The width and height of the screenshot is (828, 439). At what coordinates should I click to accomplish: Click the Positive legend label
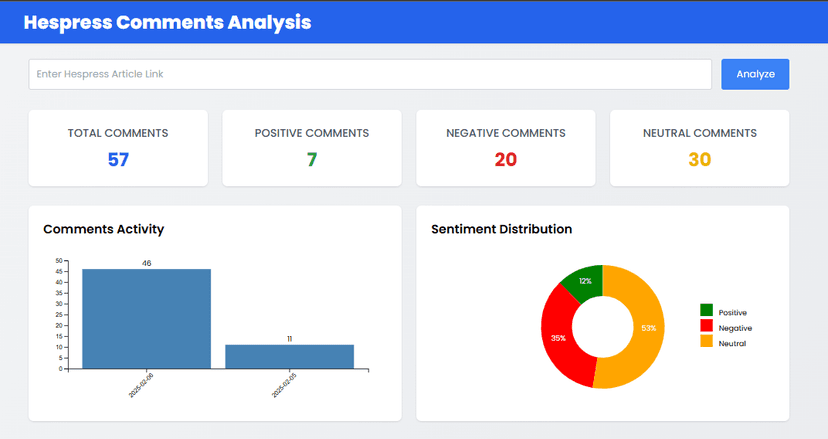(x=732, y=313)
